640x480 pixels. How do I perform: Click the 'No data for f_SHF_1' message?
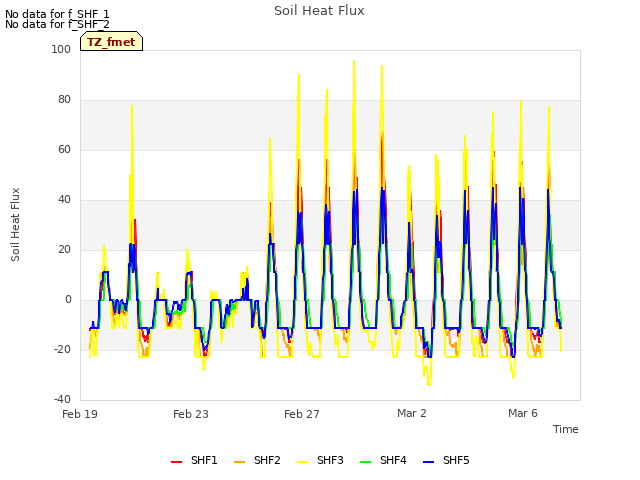click(x=57, y=14)
